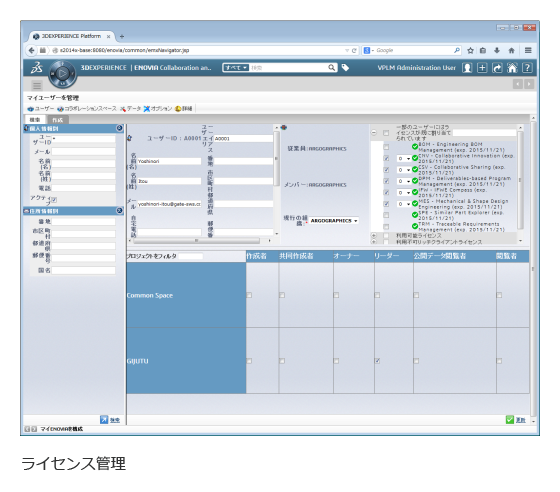
Task: Click the 3DS Dassault logo icon
Action: tap(36, 67)
